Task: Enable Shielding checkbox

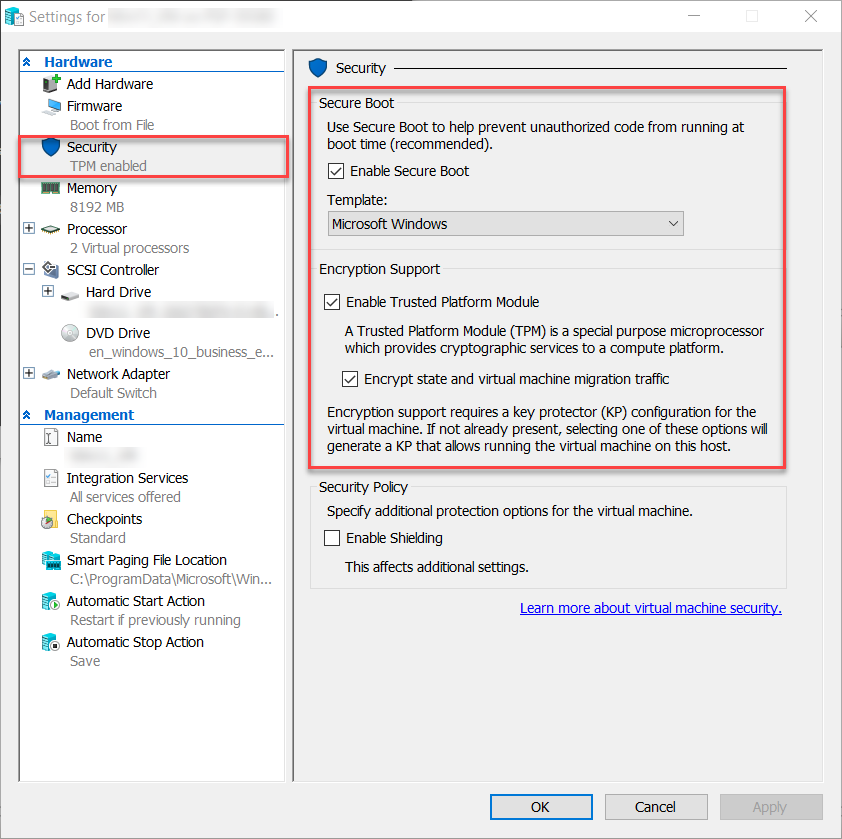Action: point(332,538)
